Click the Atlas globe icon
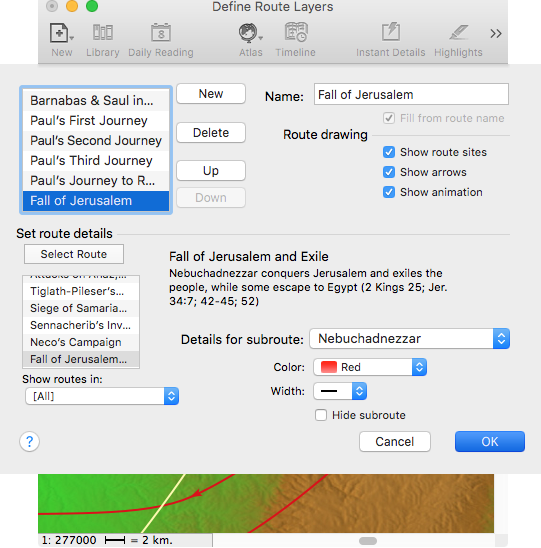Viewport: 541px width, 548px height. (x=249, y=33)
